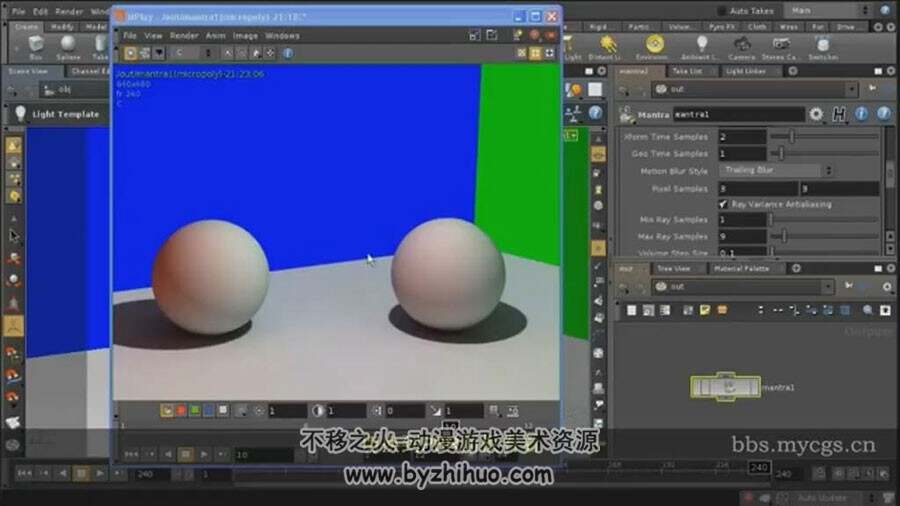Select the green channel button in MPlay
The image size is (900, 506).
tap(195, 411)
